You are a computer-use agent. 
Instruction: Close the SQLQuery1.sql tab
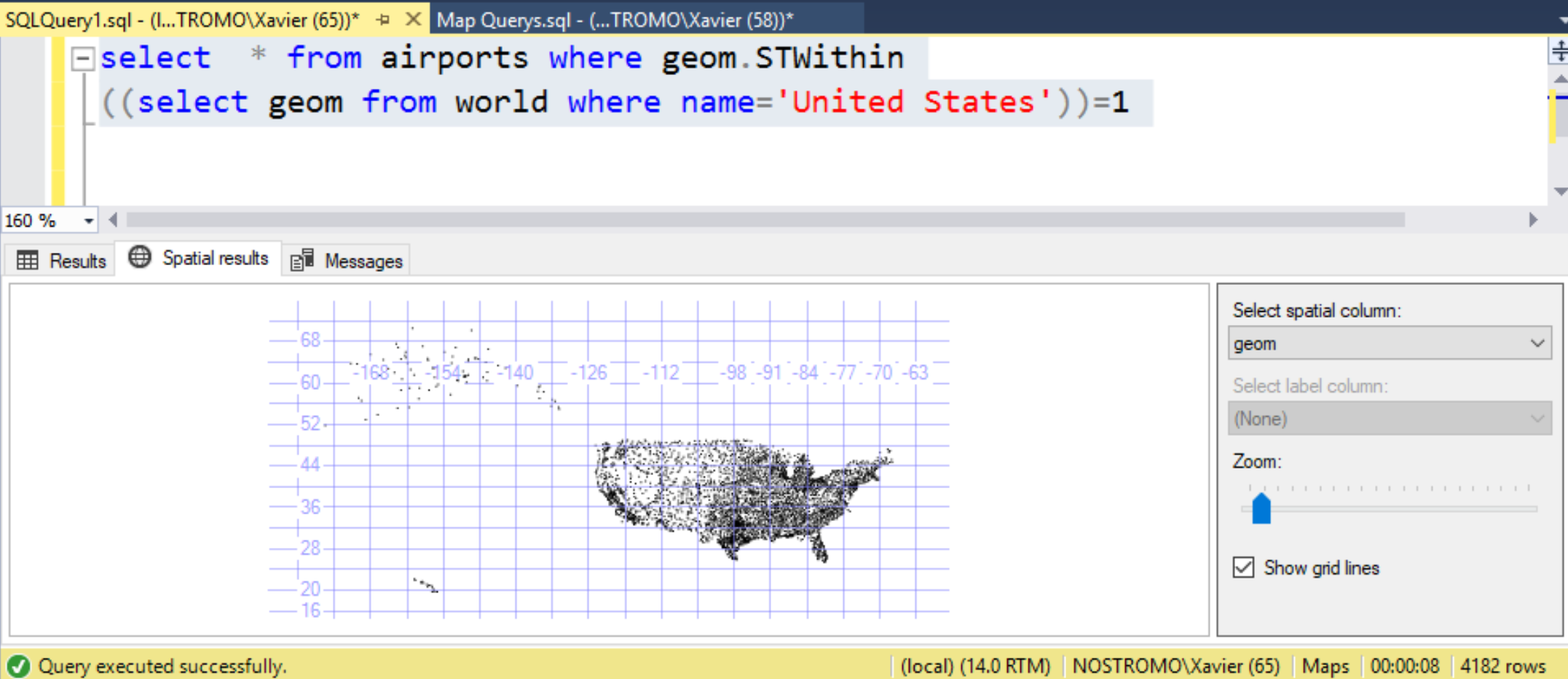[413, 20]
